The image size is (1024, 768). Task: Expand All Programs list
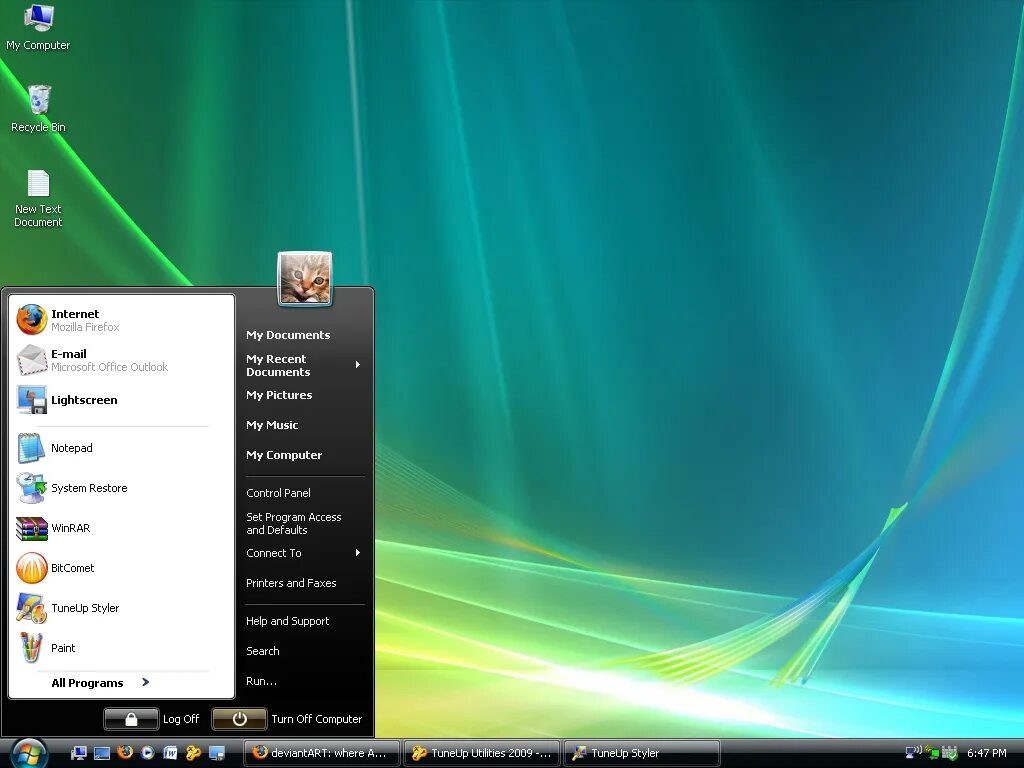(101, 682)
